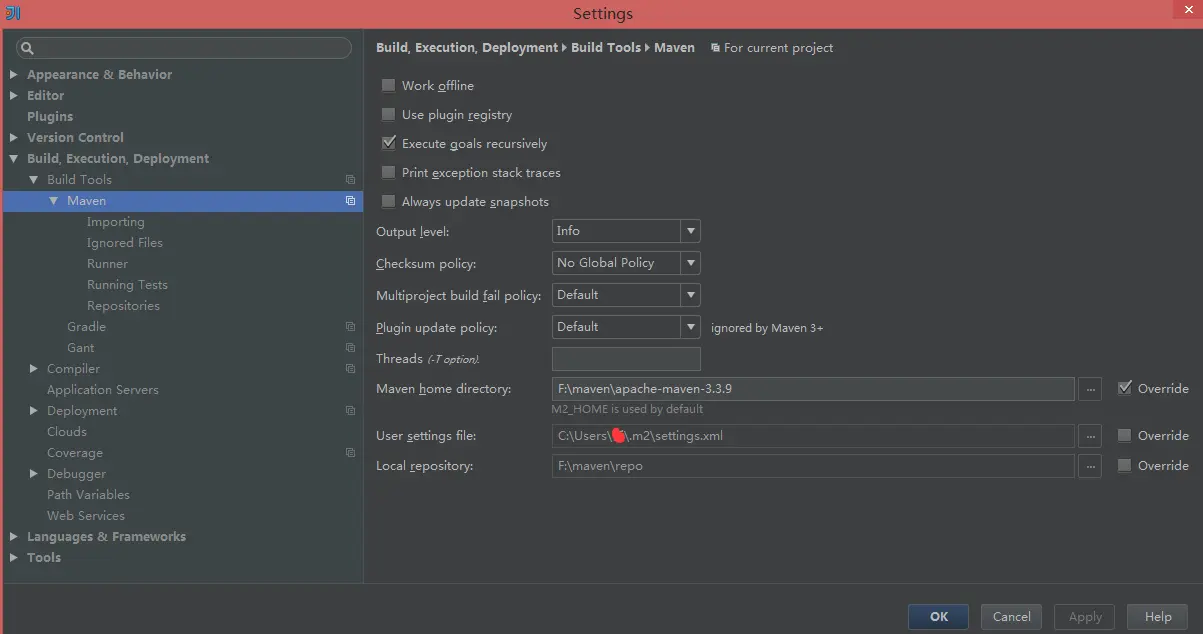Click the project-level icon next to Compiler

click(350, 369)
